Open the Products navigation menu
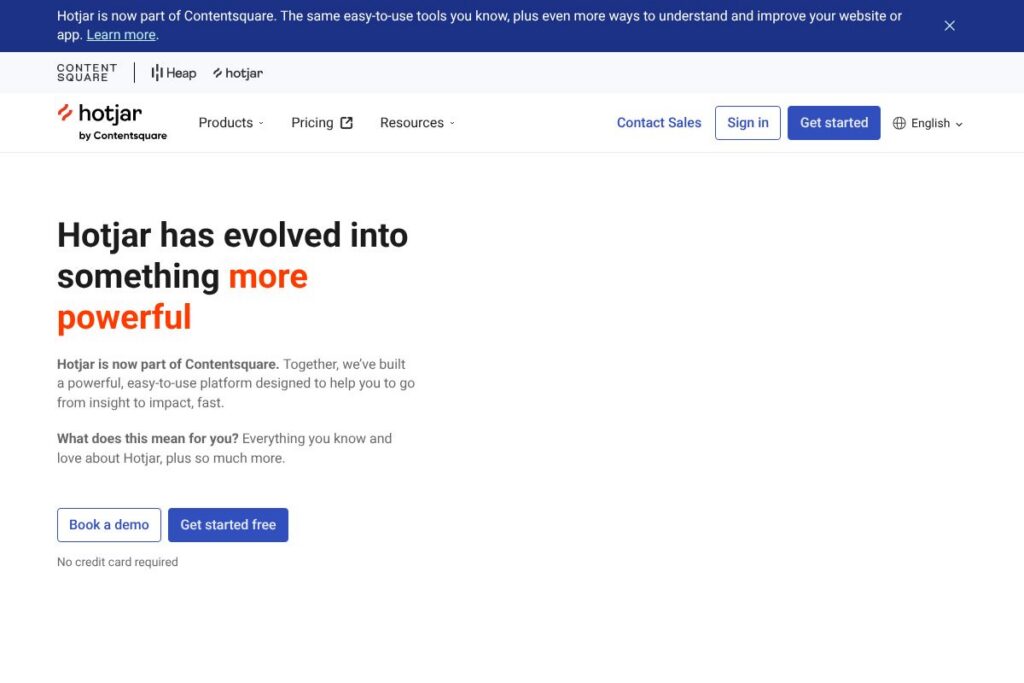The width and height of the screenshot is (1024, 683). (x=225, y=123)
